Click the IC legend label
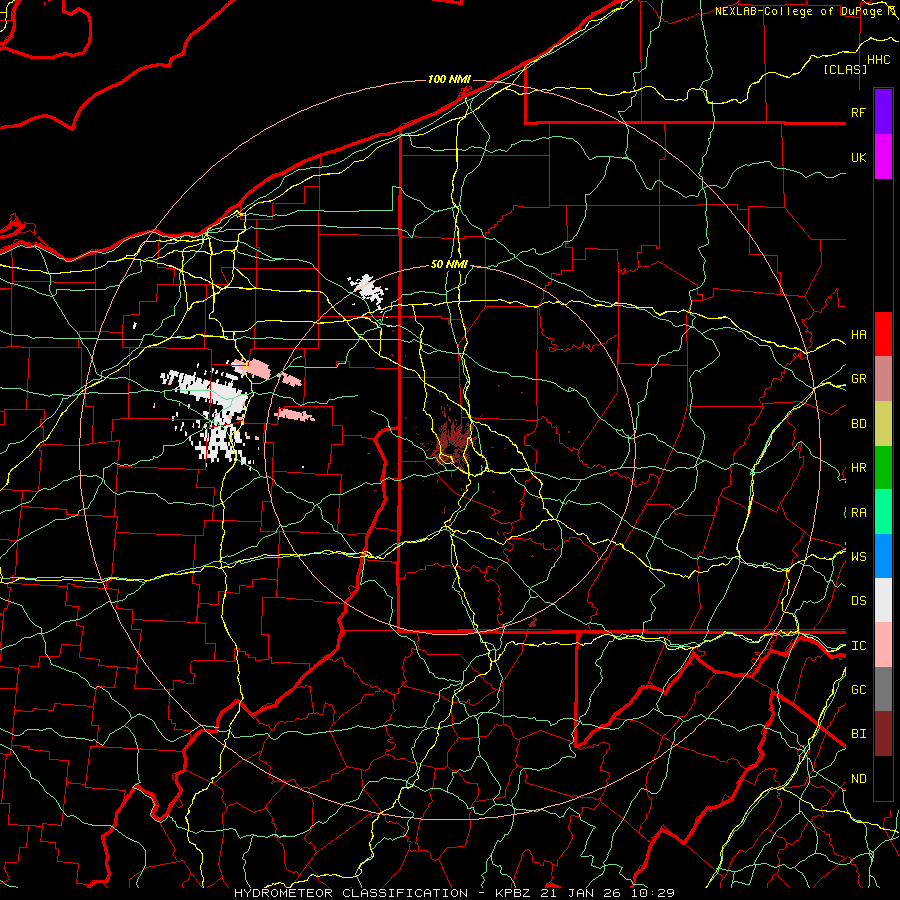900x900 pixels. [858, 646]
